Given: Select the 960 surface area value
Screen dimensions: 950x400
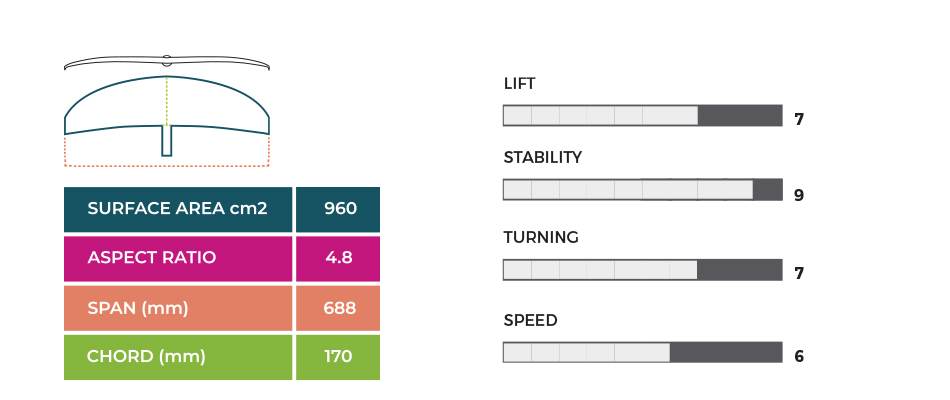Looking at the screenshot, I should click(338, 209).
